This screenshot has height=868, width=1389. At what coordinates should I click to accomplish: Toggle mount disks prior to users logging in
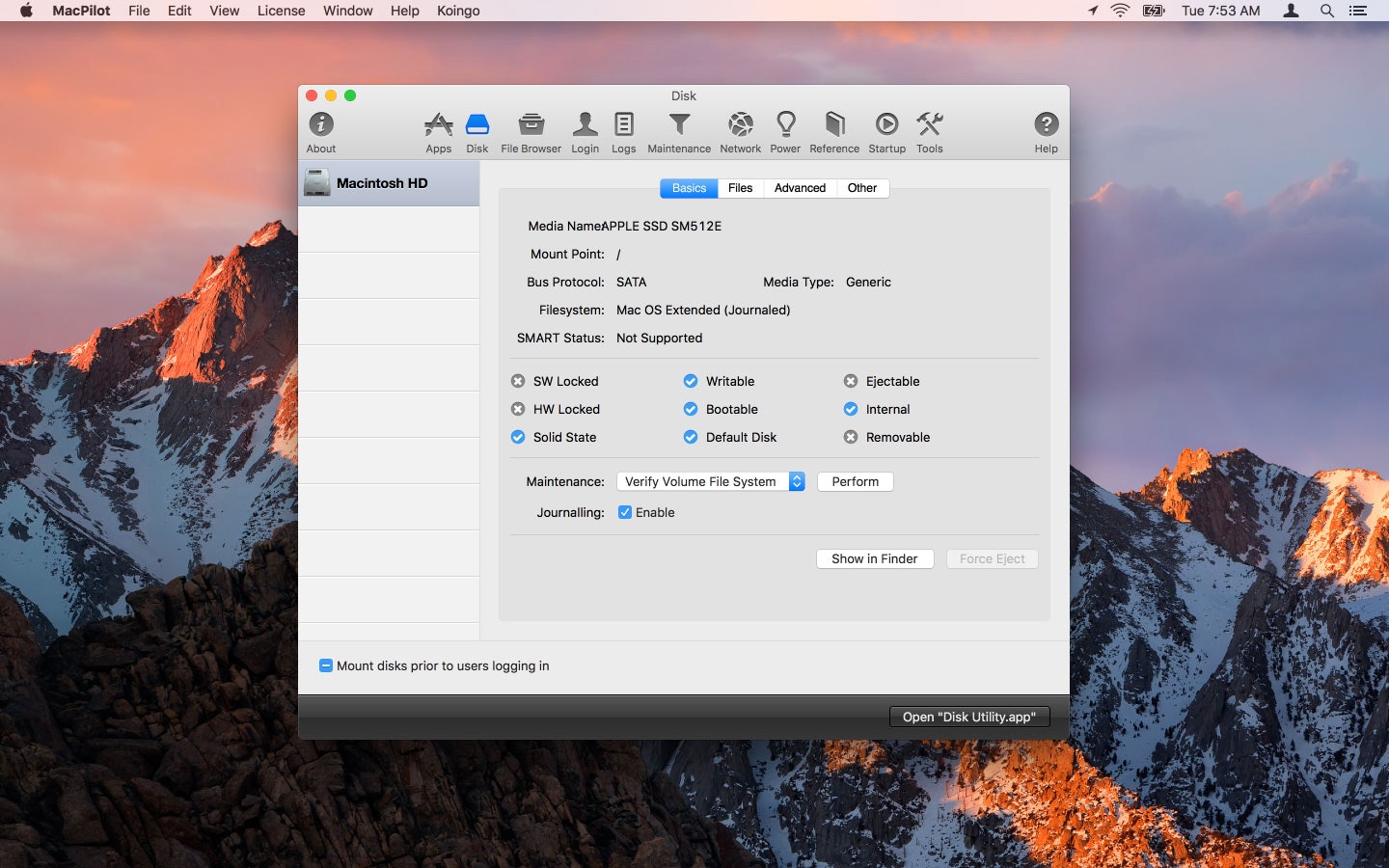326,665
